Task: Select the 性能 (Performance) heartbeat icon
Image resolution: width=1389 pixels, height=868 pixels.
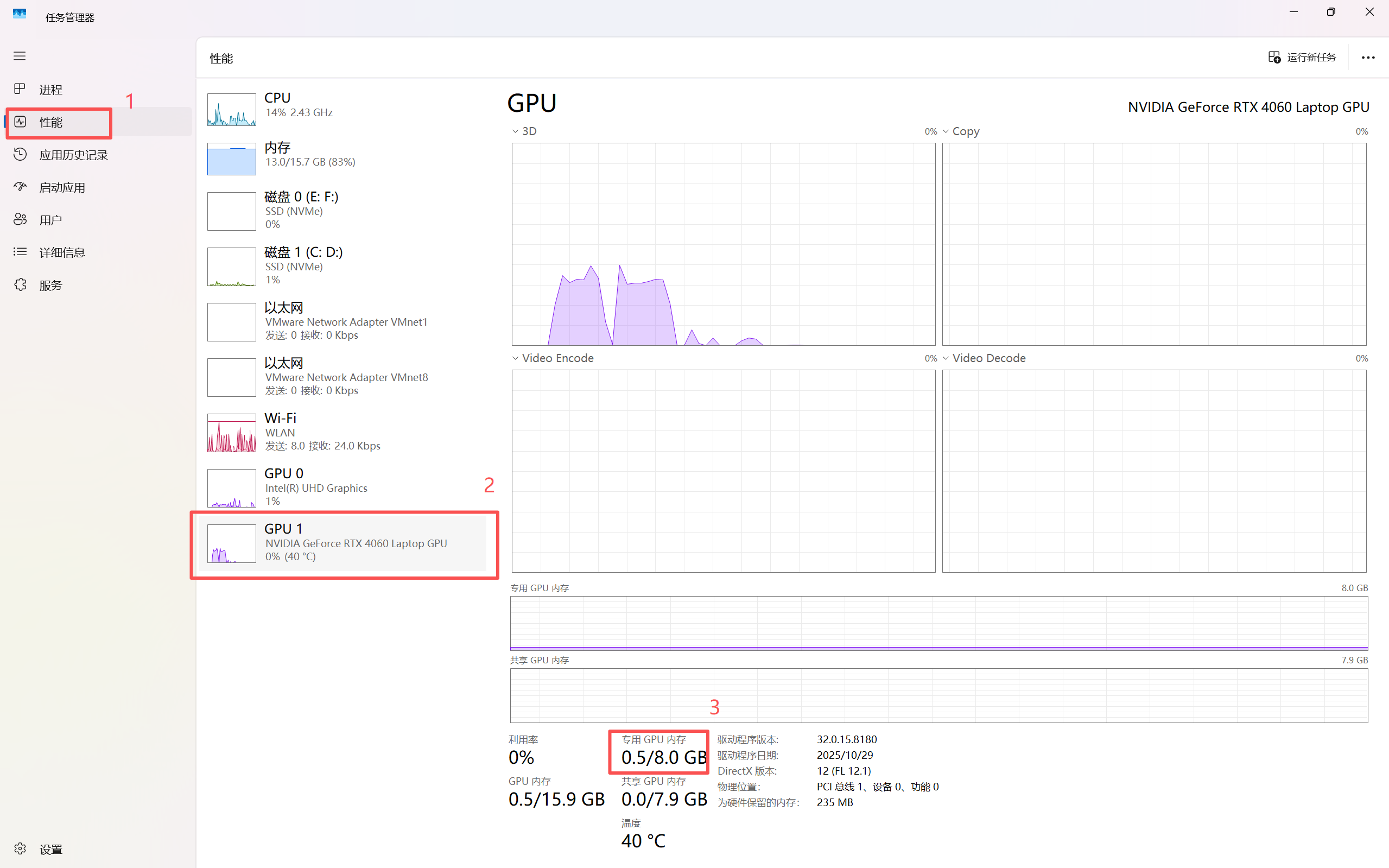Action: pyautogui.click(x=20, y=122)
